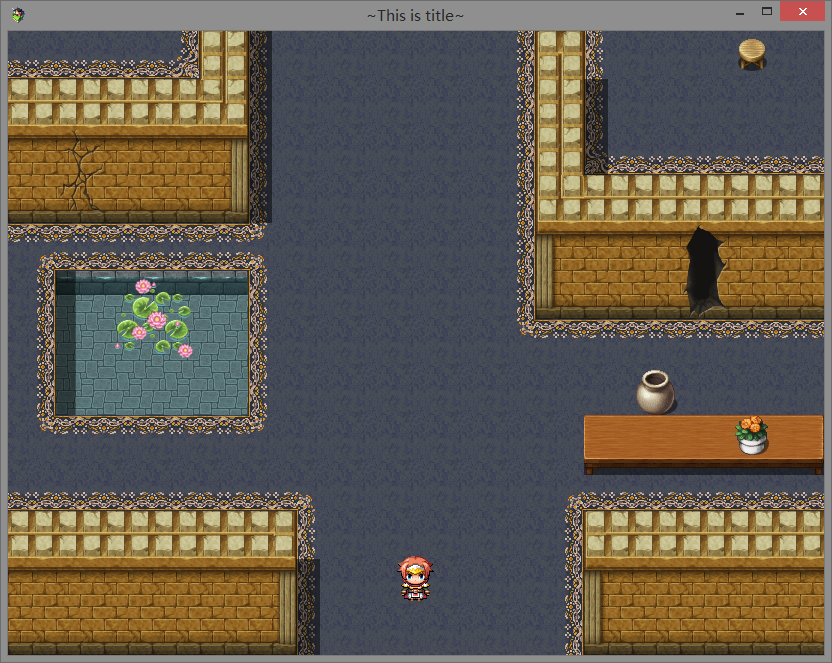Click the red-haired player character sprite
The image size is (832, 663).
pyautogui.click(x=415, y=578)
